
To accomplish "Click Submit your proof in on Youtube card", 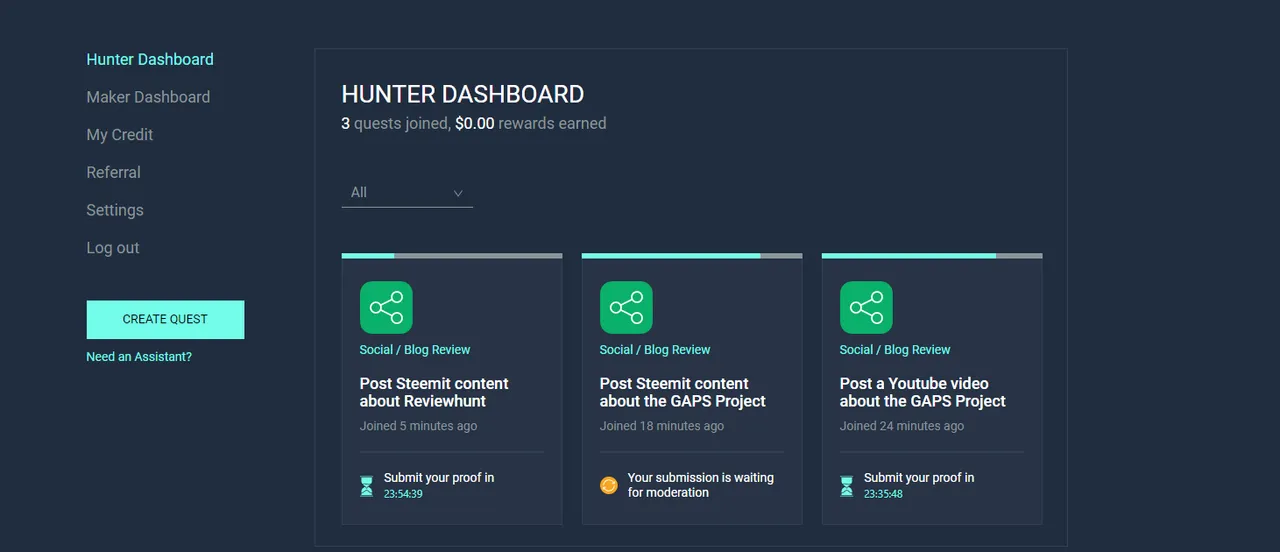I will (x=919, y=478).
